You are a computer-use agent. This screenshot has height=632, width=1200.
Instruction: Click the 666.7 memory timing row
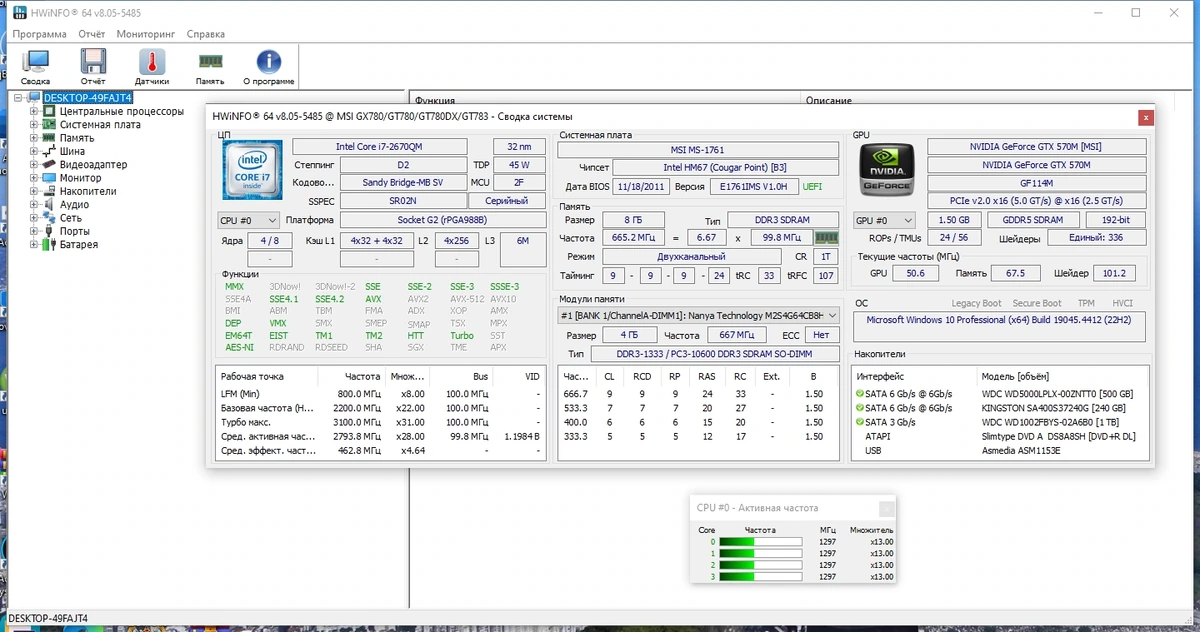click(698, 394)
